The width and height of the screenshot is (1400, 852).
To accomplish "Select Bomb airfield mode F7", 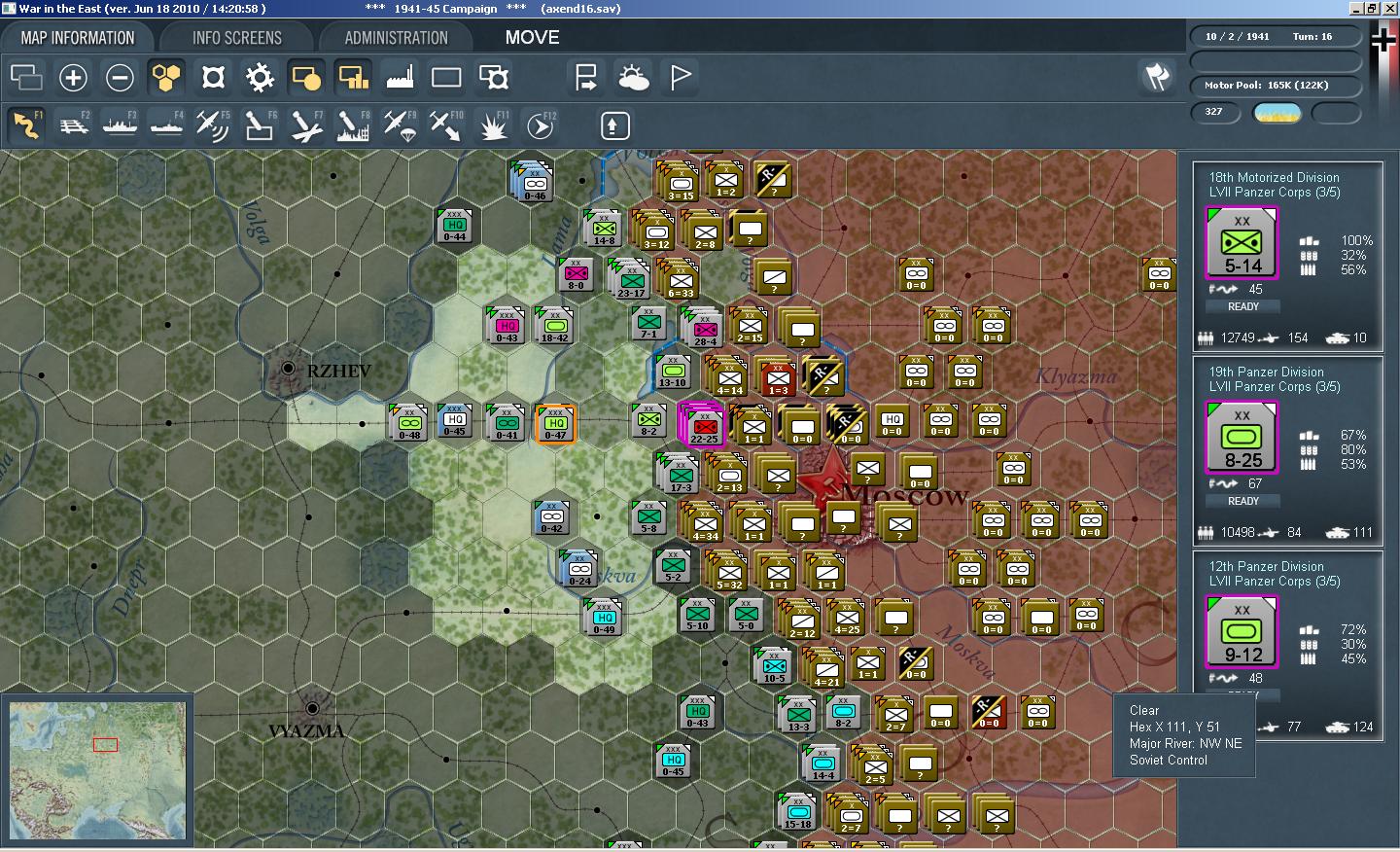I will (x=306, y=125).
